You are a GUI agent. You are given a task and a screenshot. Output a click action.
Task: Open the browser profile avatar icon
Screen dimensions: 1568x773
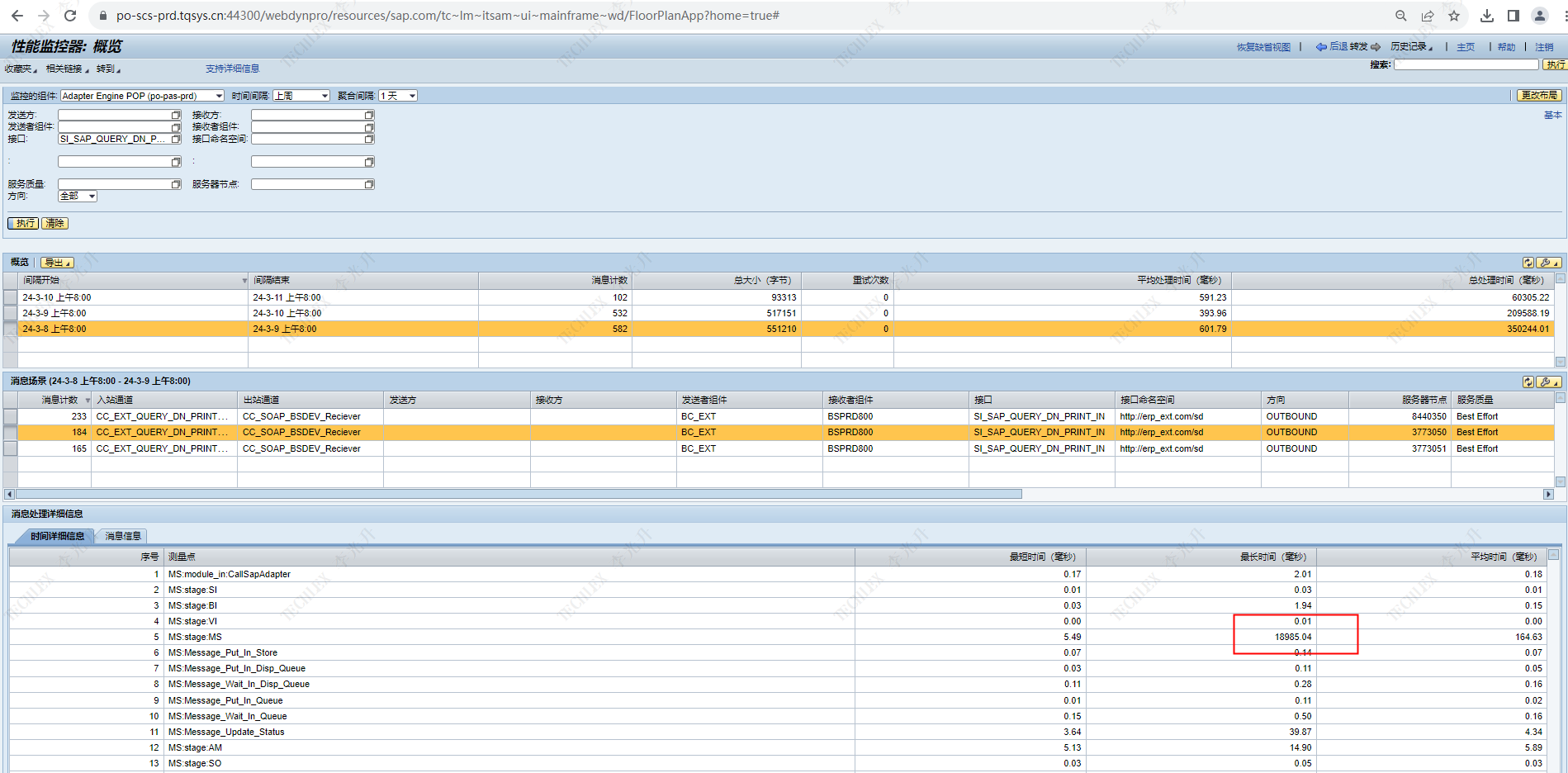(1540, 16)
